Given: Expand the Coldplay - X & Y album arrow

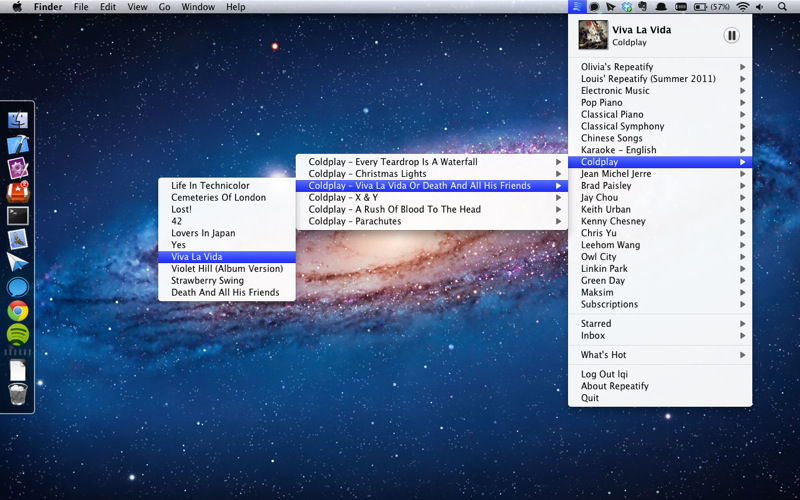Looking at the screenshot, I should (559, 197).
